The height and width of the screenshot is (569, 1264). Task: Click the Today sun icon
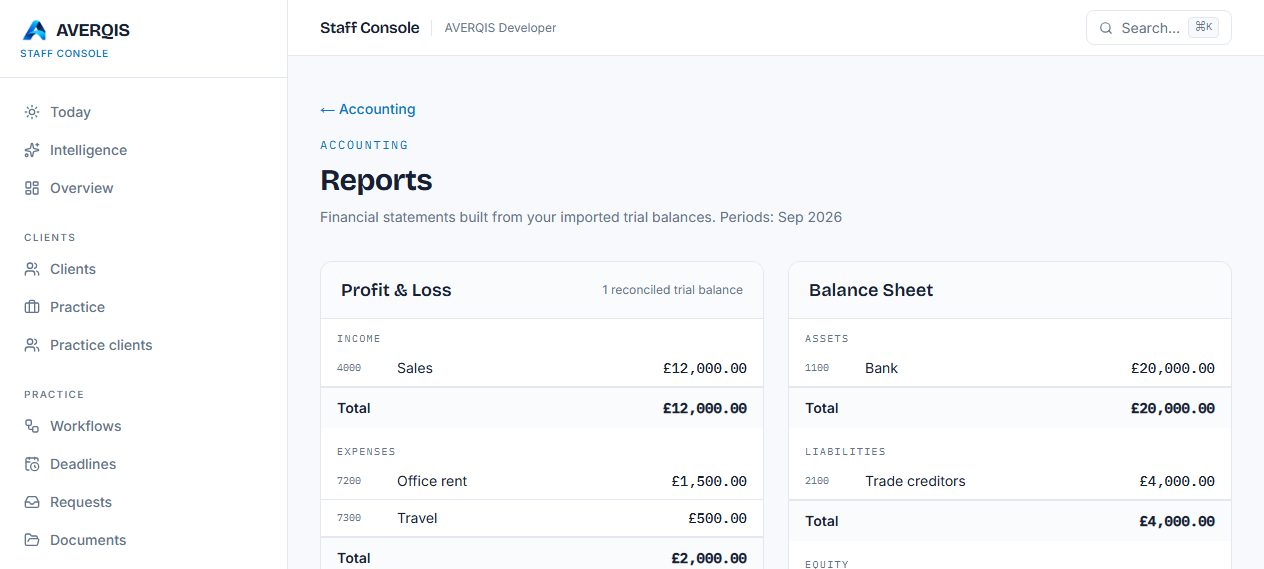tap(32, 112)
